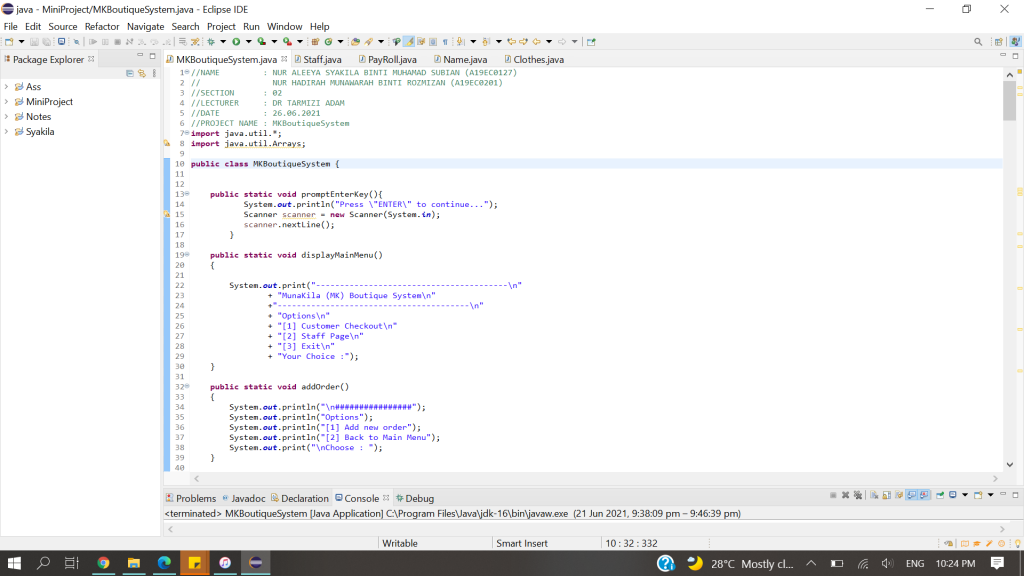Open Microsoft Edge from the taskbar
The image size is (1024, 576).
pos(164,563)
